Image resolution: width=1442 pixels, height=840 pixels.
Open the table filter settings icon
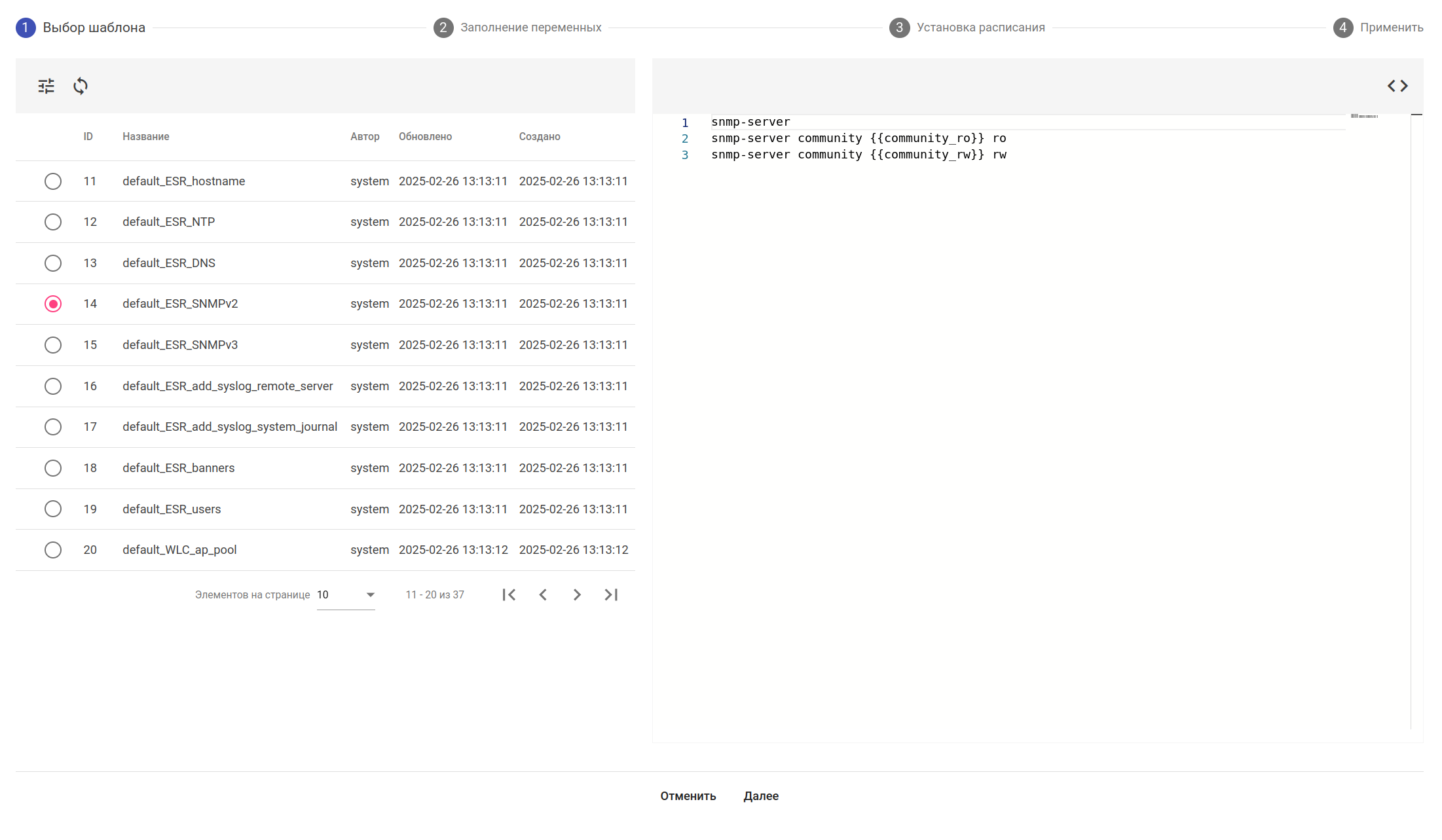point(46,86)
